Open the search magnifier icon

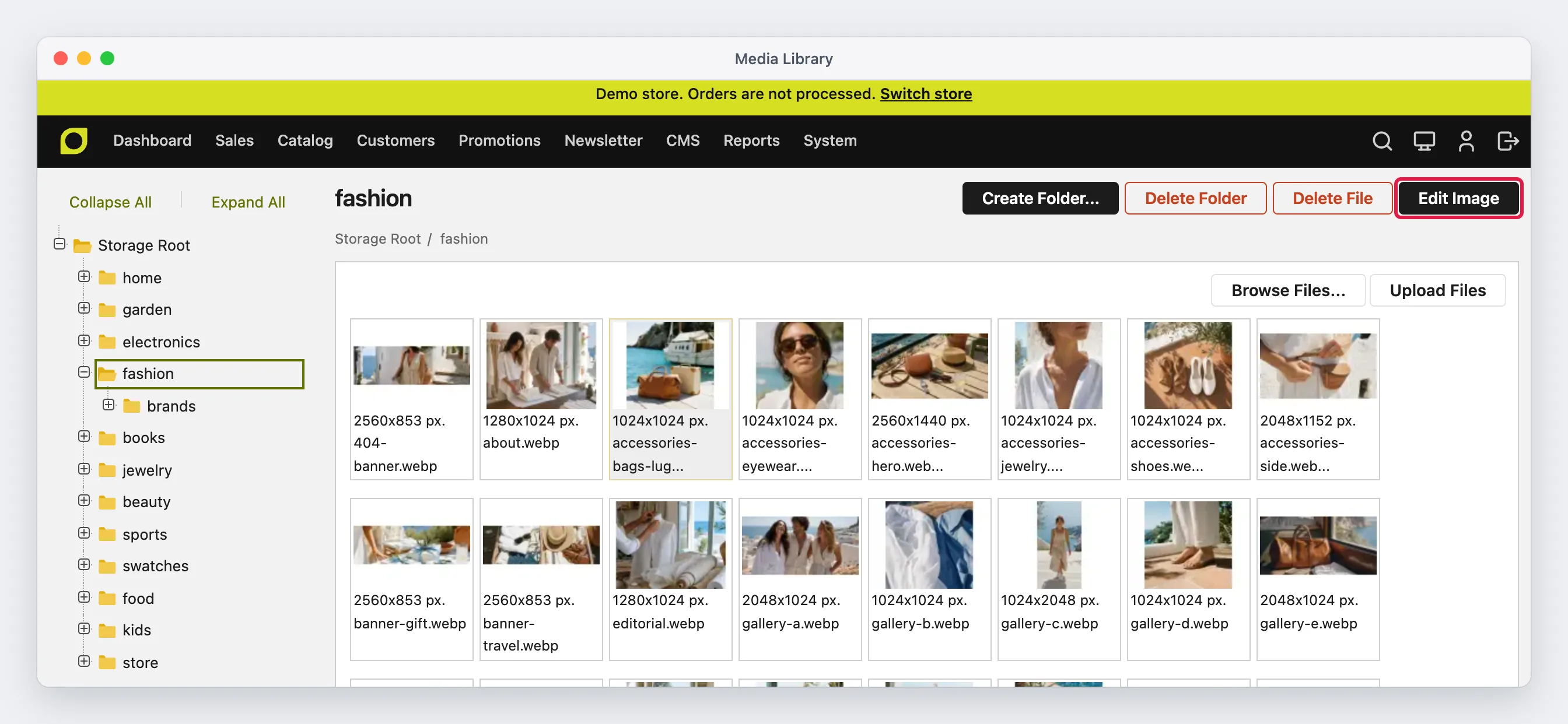1382,141
